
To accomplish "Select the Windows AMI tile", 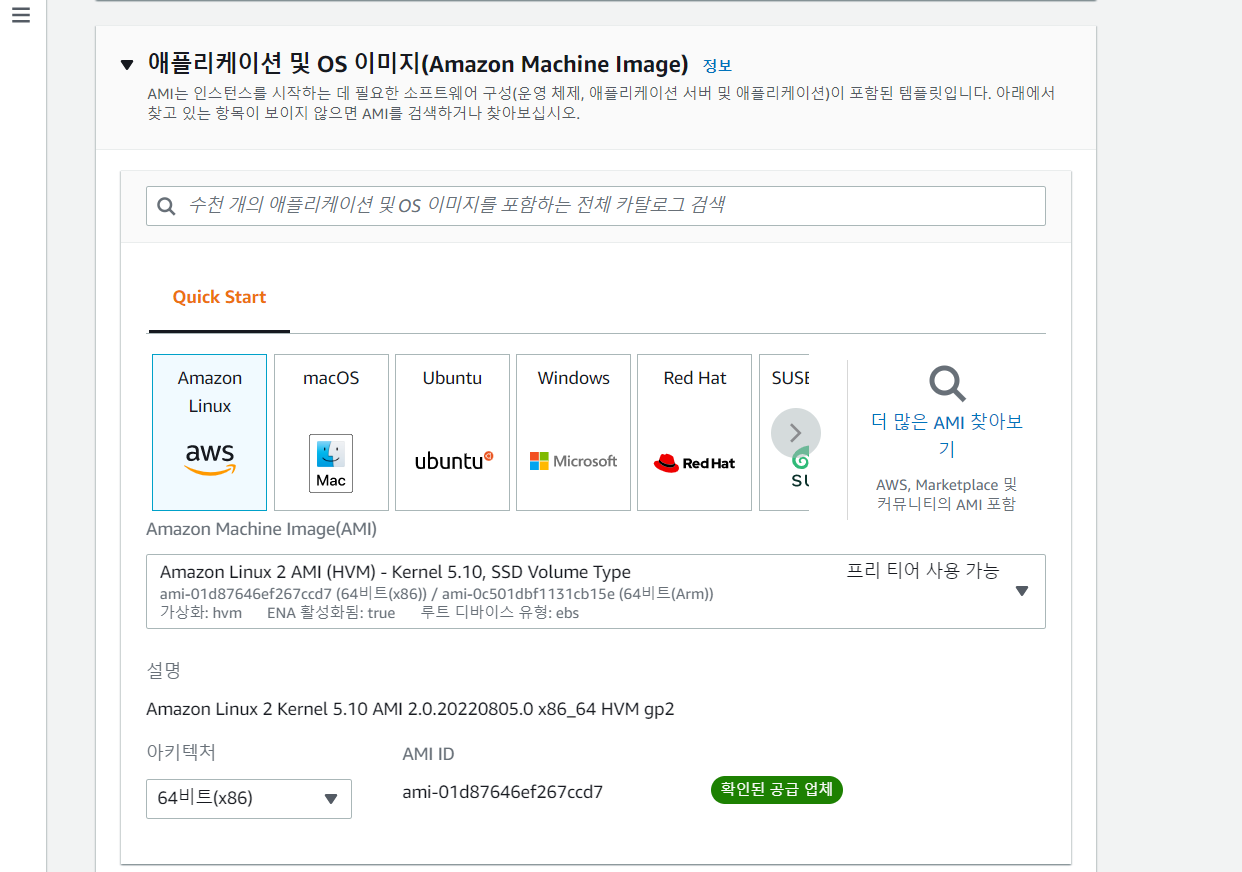I will tap(573, 432).
